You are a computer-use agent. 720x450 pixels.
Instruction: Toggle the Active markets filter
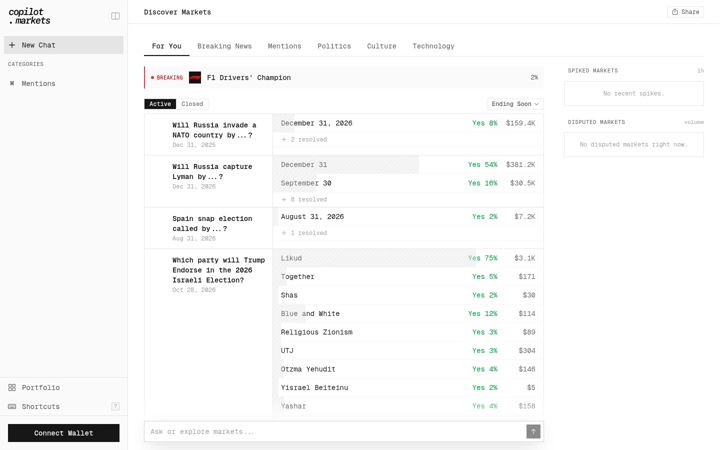pyautogui.click(x=160, y=104)
